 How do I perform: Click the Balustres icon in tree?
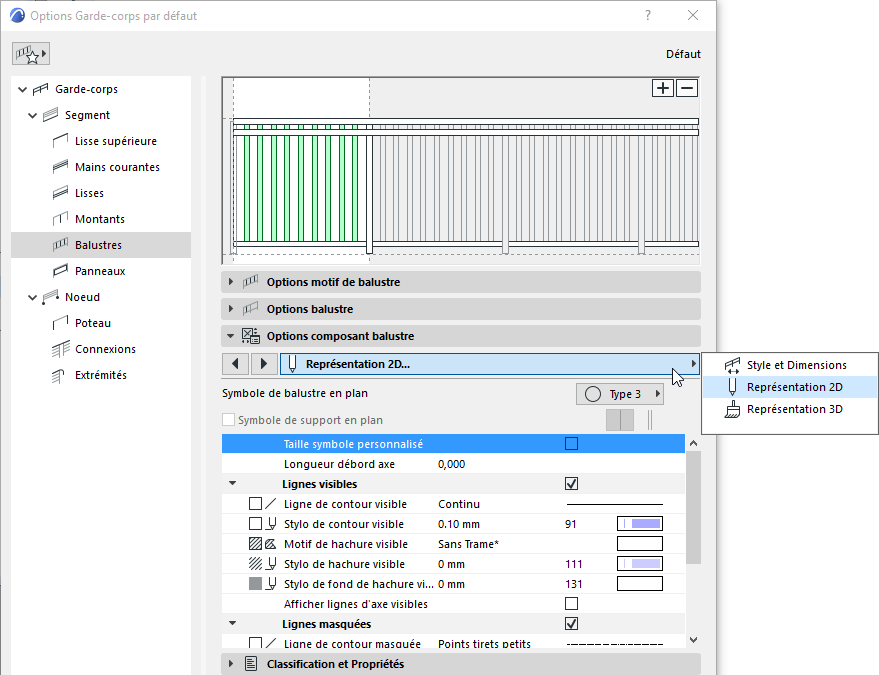coord(61,245)
